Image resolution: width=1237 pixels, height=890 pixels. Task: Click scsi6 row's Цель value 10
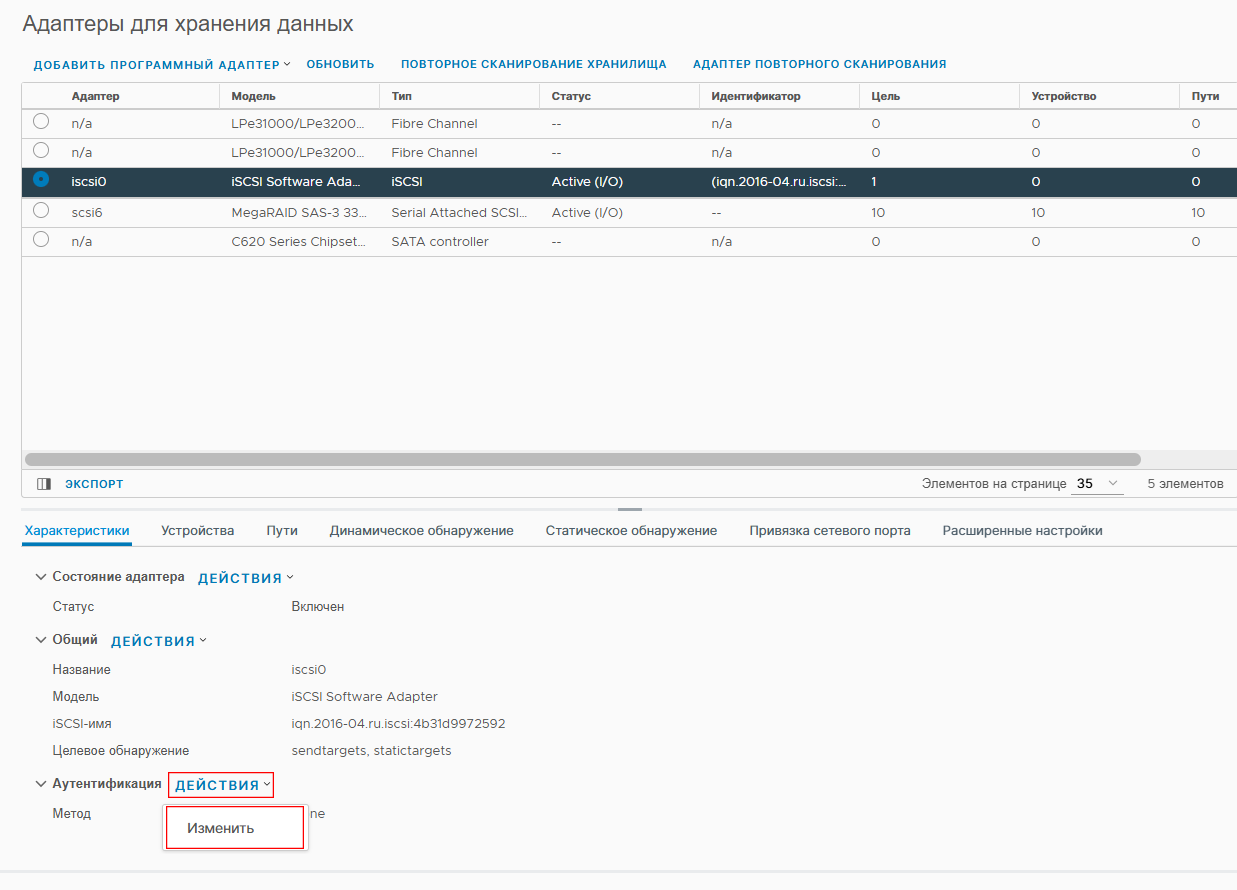point(878,213)
